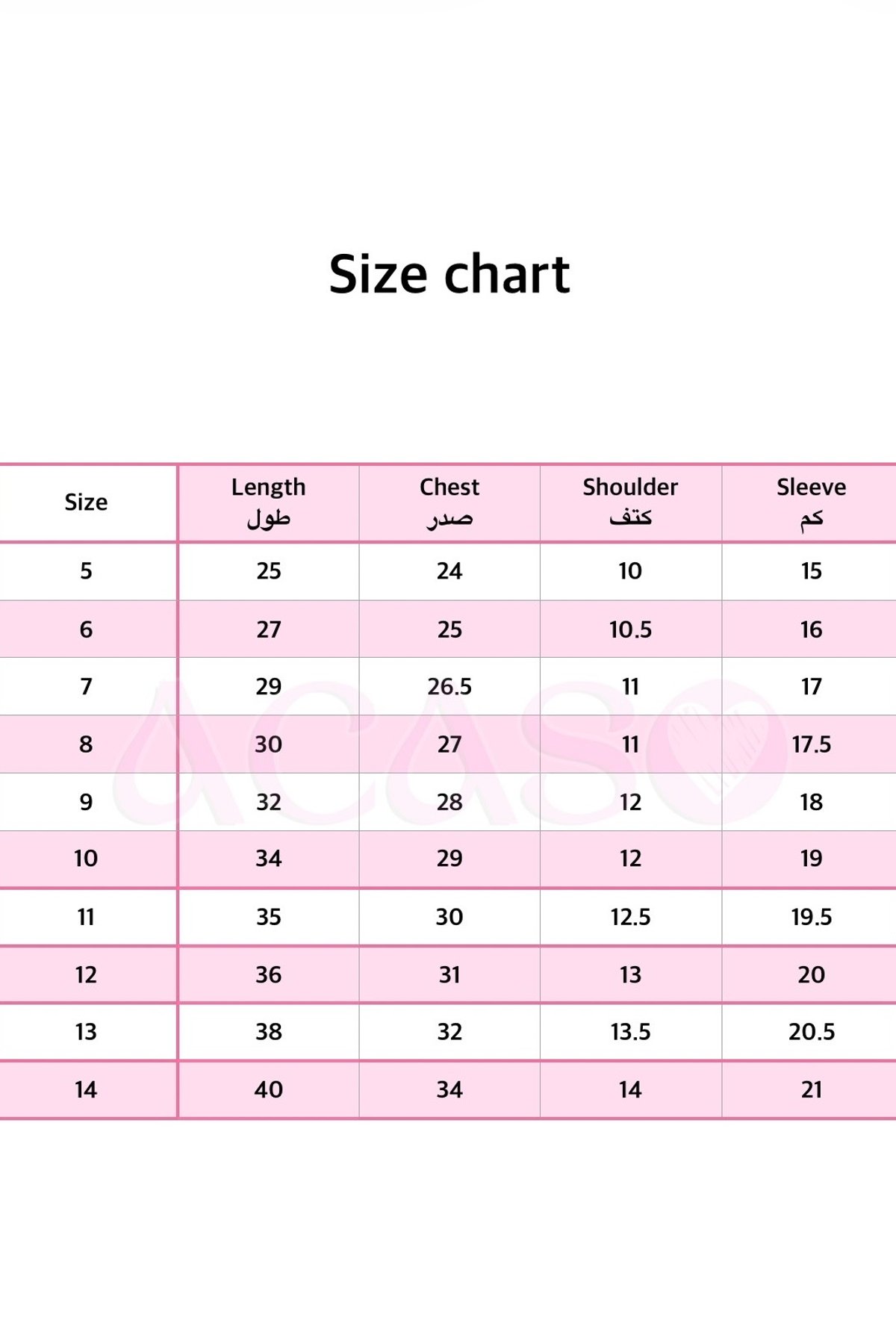Click sleeve value 20.5
896x1344 pixels.
812,1032
